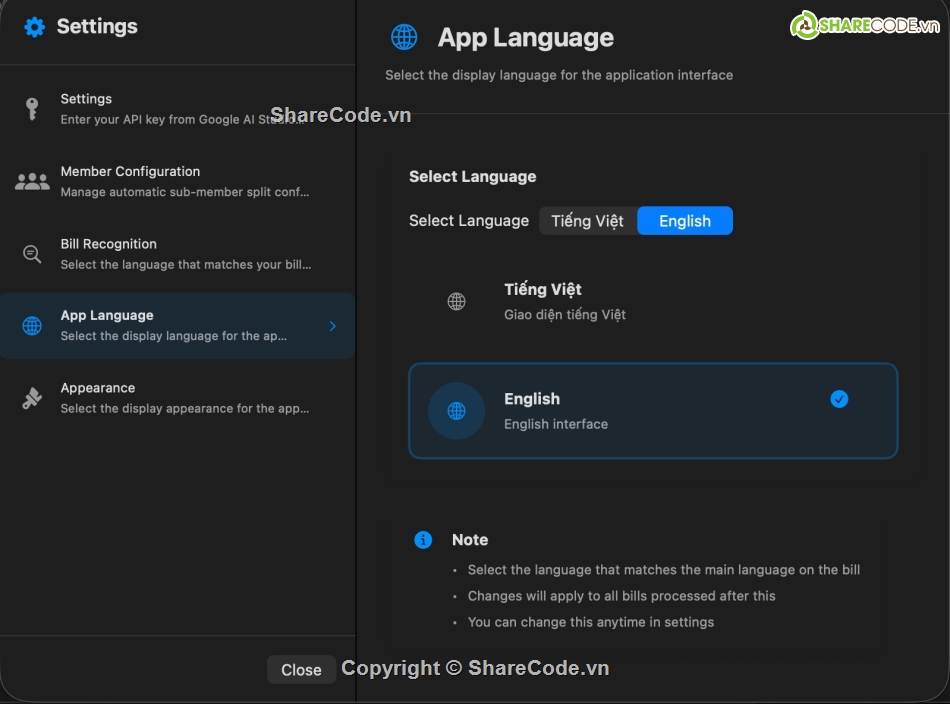The image size is (950, 704).
Task: Click the magnifier icon beside Bill Recognition
Action: (x=33, y=253)
